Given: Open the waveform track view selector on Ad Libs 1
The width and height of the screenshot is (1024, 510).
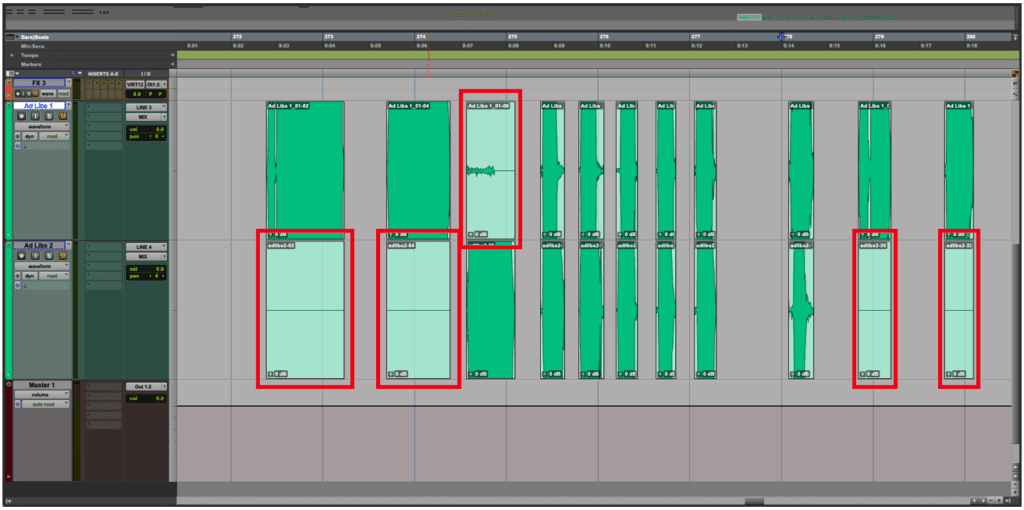Looking at the screenshot, I should 42,127.
